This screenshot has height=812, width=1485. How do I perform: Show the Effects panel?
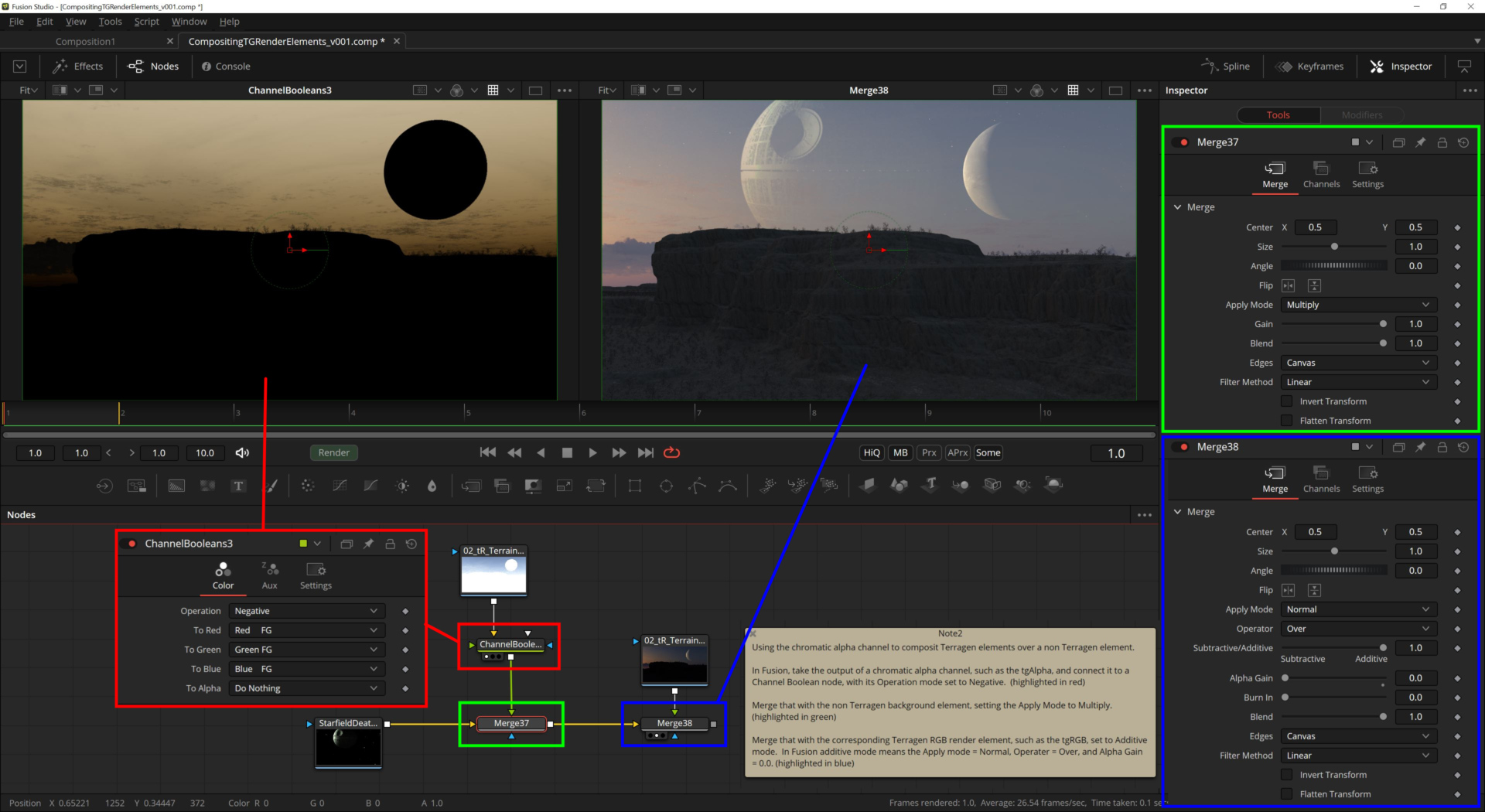click(x=78, y=67)
